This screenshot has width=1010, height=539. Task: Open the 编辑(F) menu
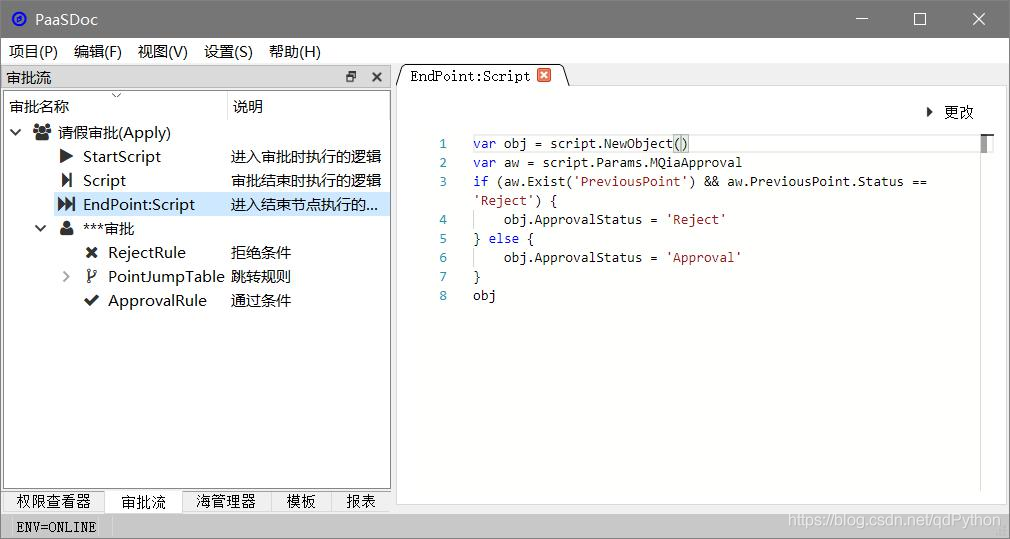tap(97, 52)
